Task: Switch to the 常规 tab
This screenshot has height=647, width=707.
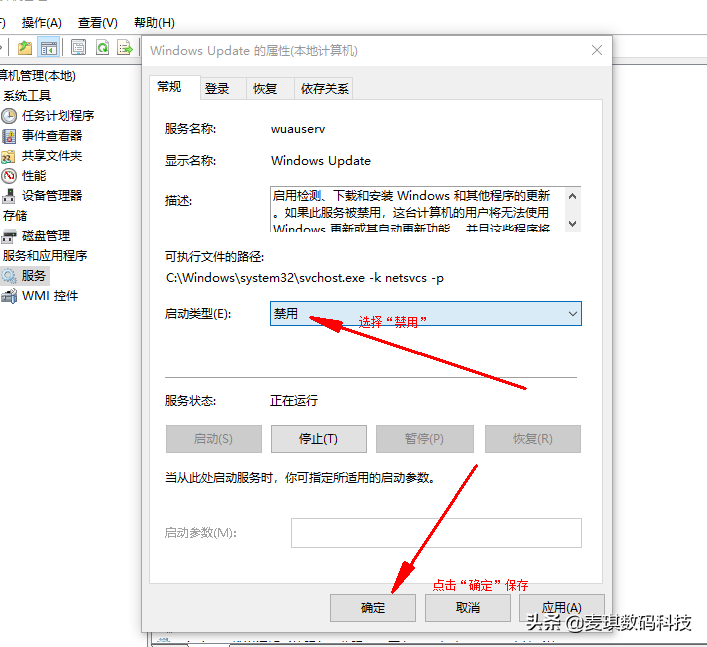Action: pyautogui.click(x=175, y=87)
